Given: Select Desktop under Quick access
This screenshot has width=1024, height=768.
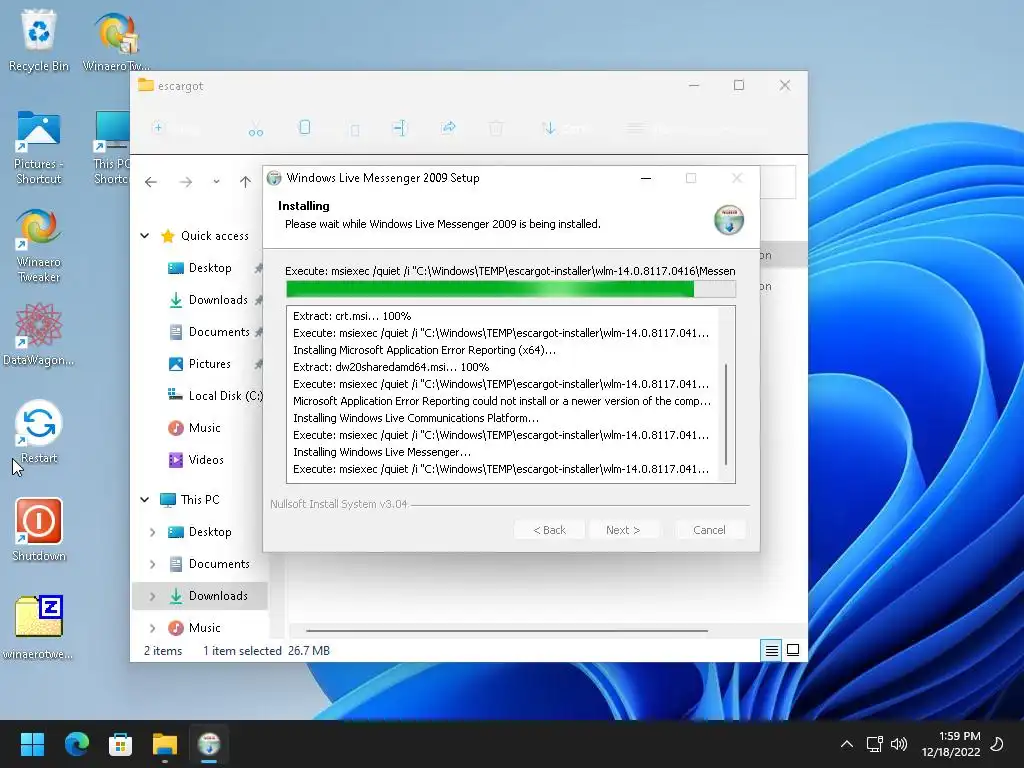Looking at the screenshot, I should click(200, 268).
